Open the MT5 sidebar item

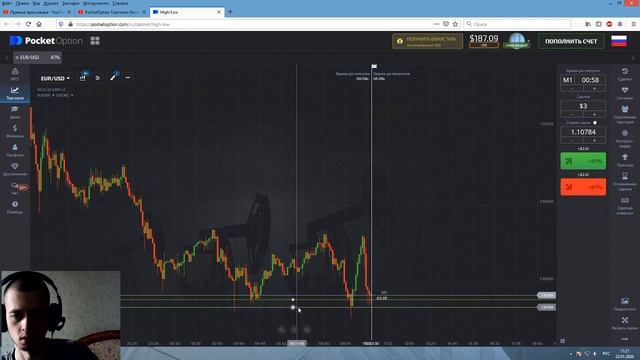pos(15,74)
